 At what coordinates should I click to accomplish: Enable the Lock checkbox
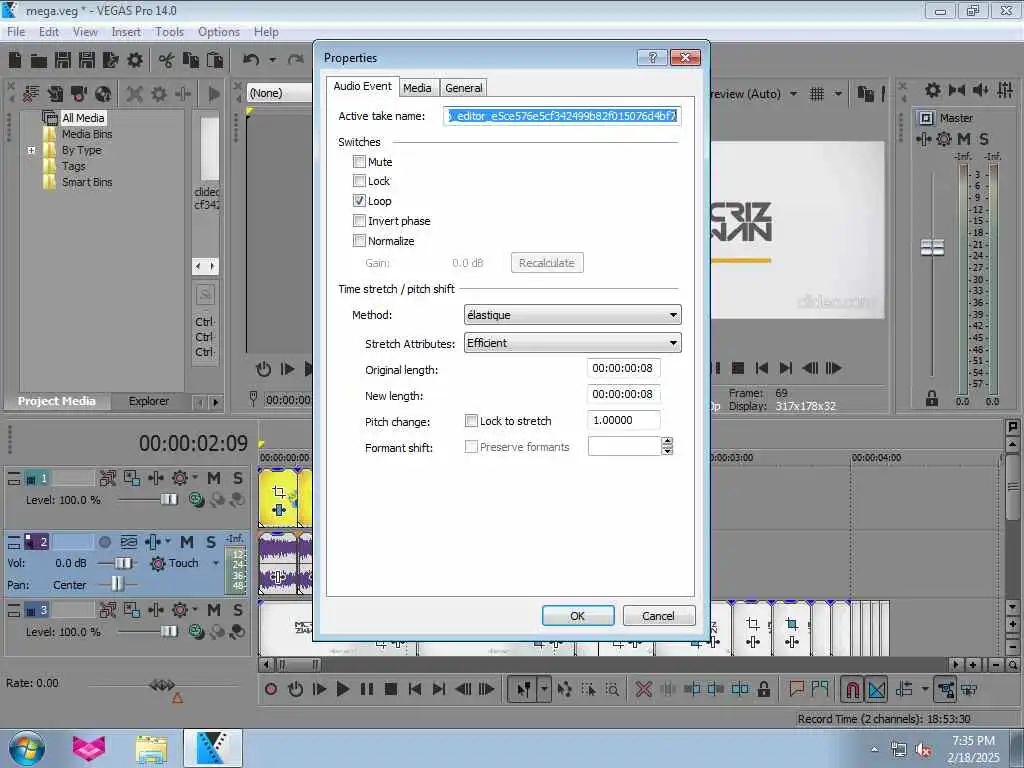click(359, 181)
